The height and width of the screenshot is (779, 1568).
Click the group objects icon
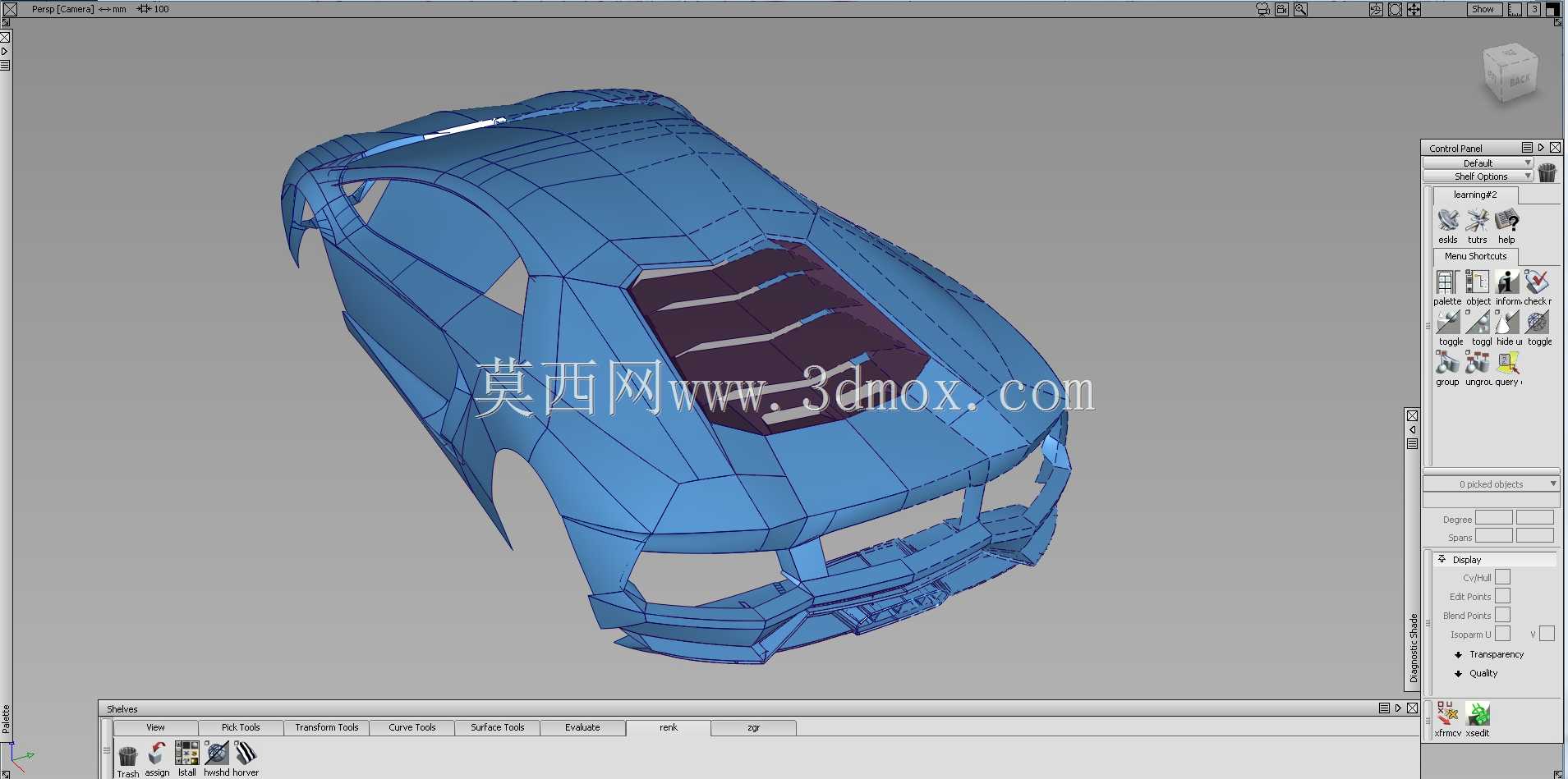pyautogui.click(x=1447, y=362)
